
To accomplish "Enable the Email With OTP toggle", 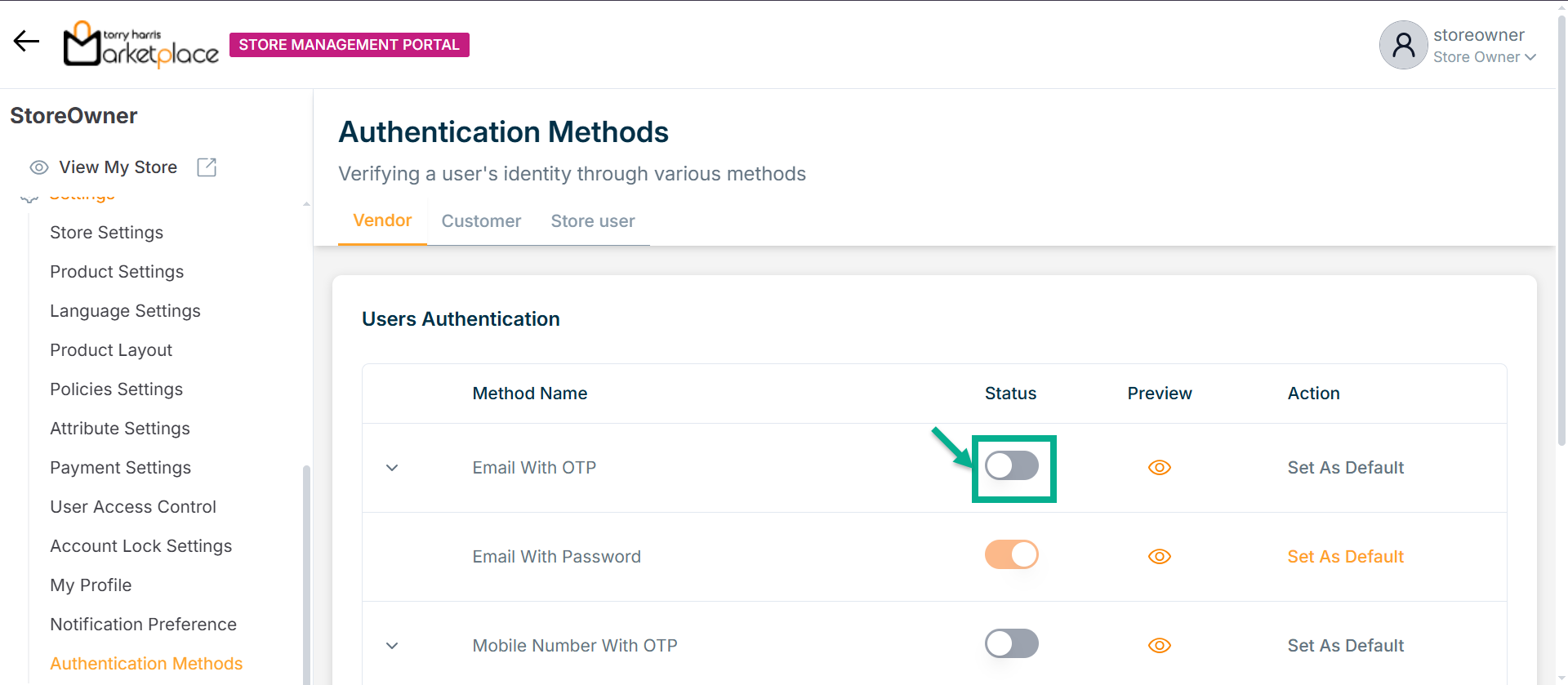I will pos(1011,466).
